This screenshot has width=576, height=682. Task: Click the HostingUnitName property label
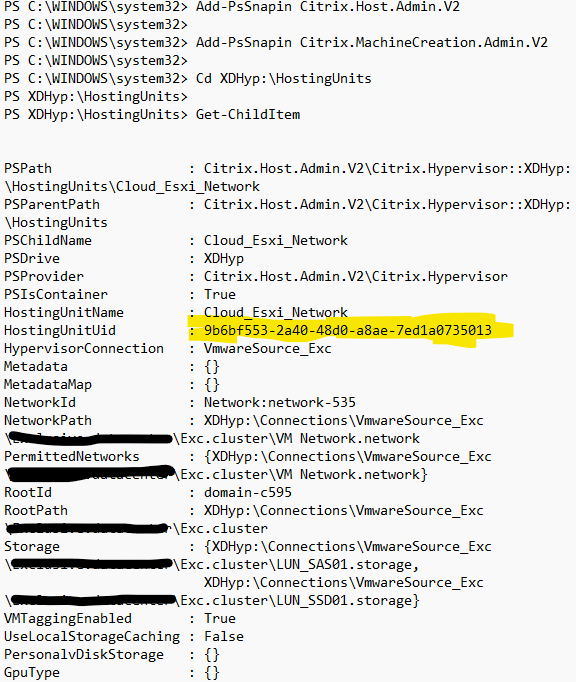[64, 312]
